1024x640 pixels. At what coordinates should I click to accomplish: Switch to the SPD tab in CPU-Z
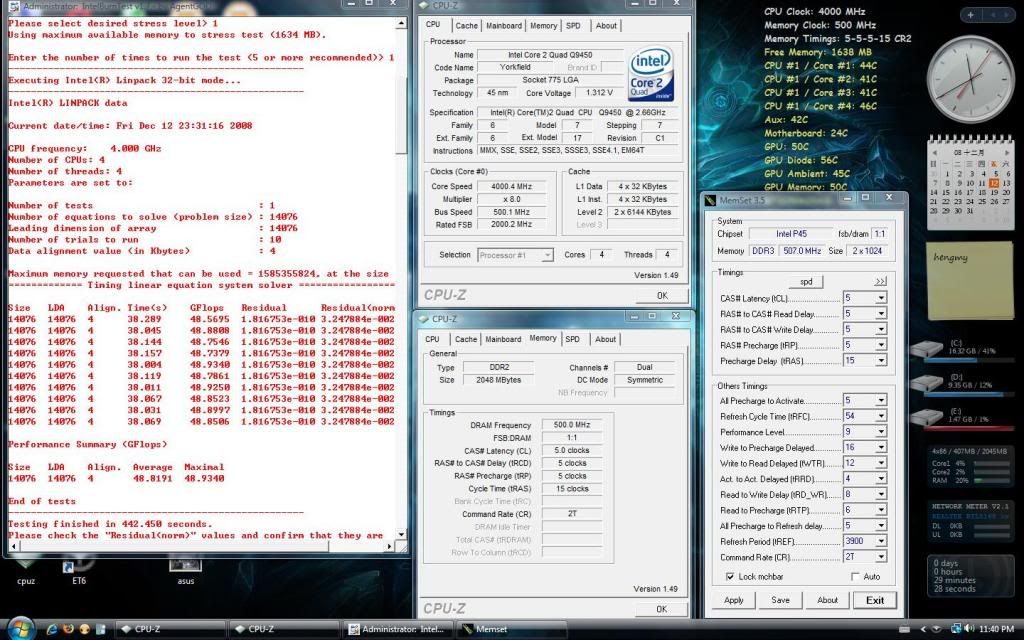(x=574, y=25)
